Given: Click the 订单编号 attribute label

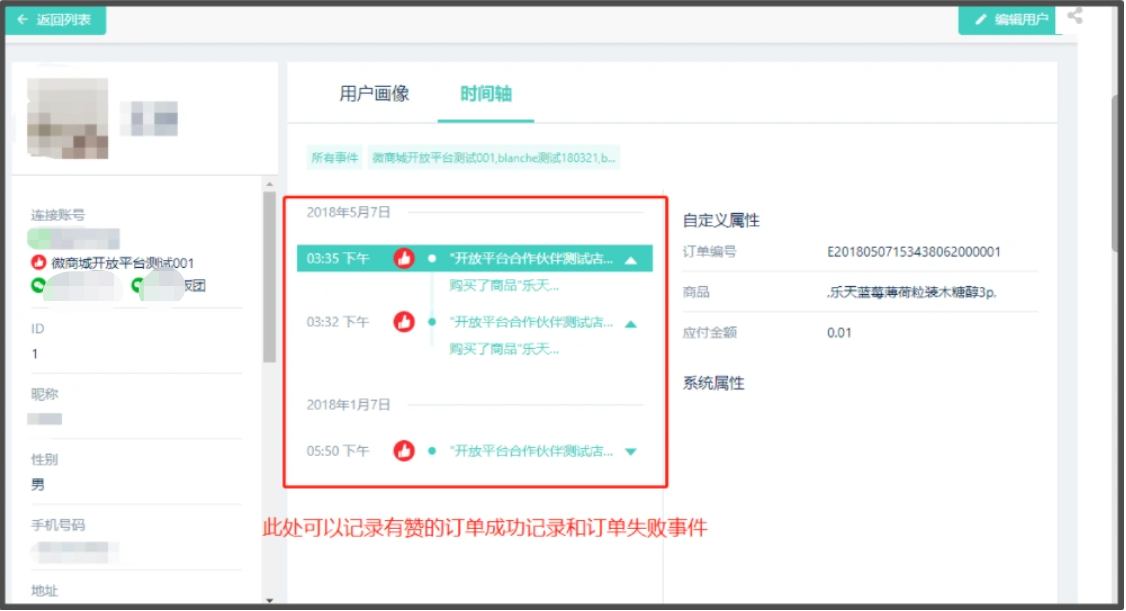Looking at the screenshot, I should coord(709,252).
